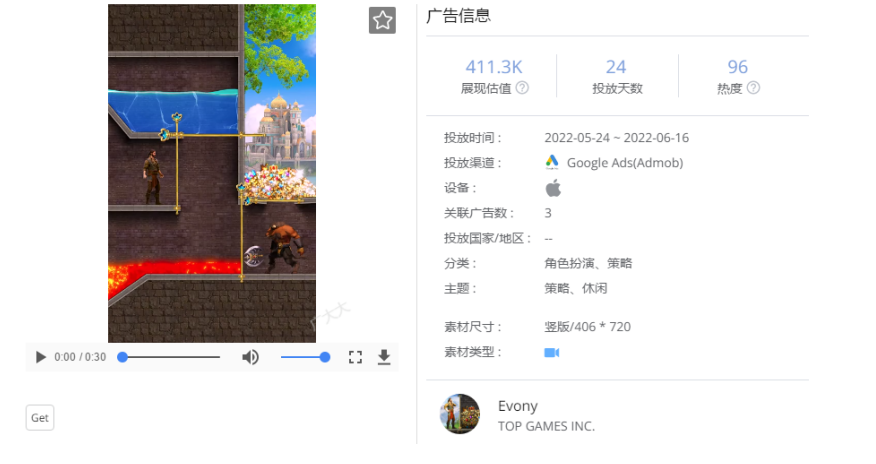Click the star favorite icon
The width and height of the screenshot is (876, 464).
click(382, 21)
